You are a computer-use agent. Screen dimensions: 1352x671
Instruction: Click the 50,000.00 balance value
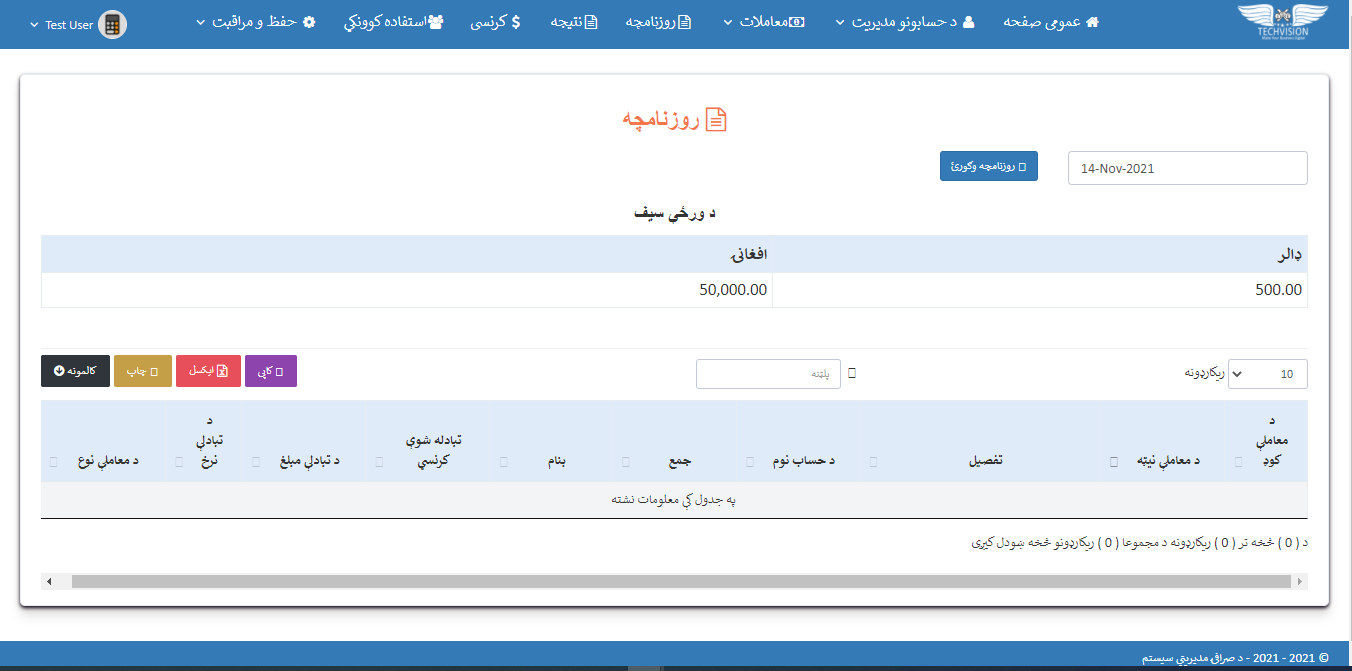click(x=733, y=290)
